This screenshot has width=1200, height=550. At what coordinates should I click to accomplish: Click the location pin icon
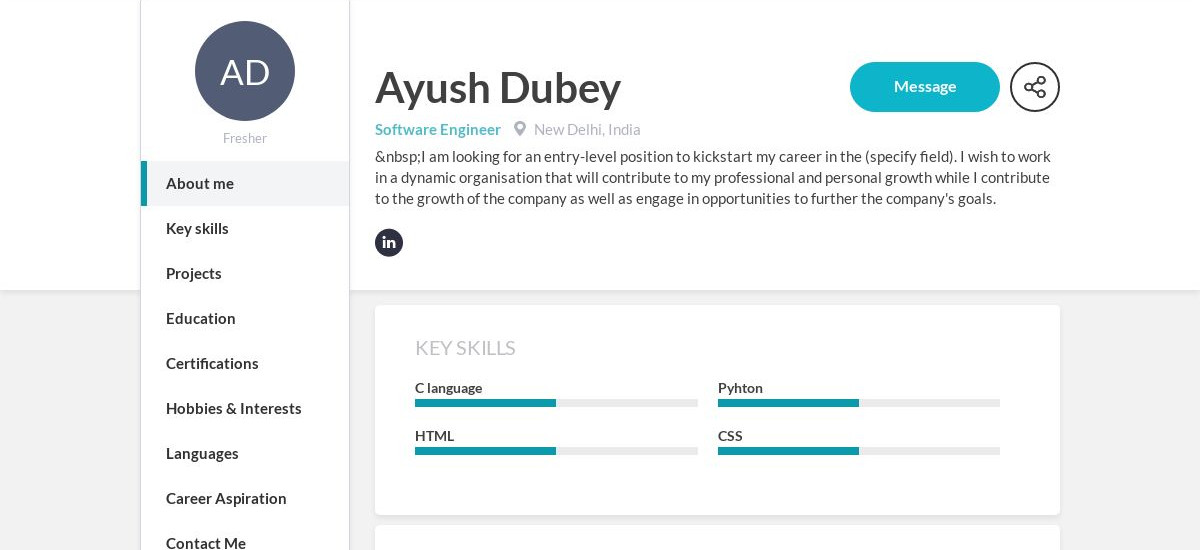click(x=520, y=129)
